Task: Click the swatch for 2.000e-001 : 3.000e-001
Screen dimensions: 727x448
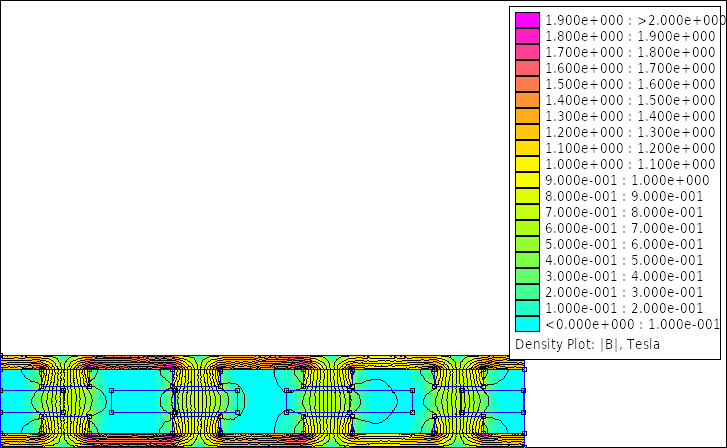Action: coord(527,292)
